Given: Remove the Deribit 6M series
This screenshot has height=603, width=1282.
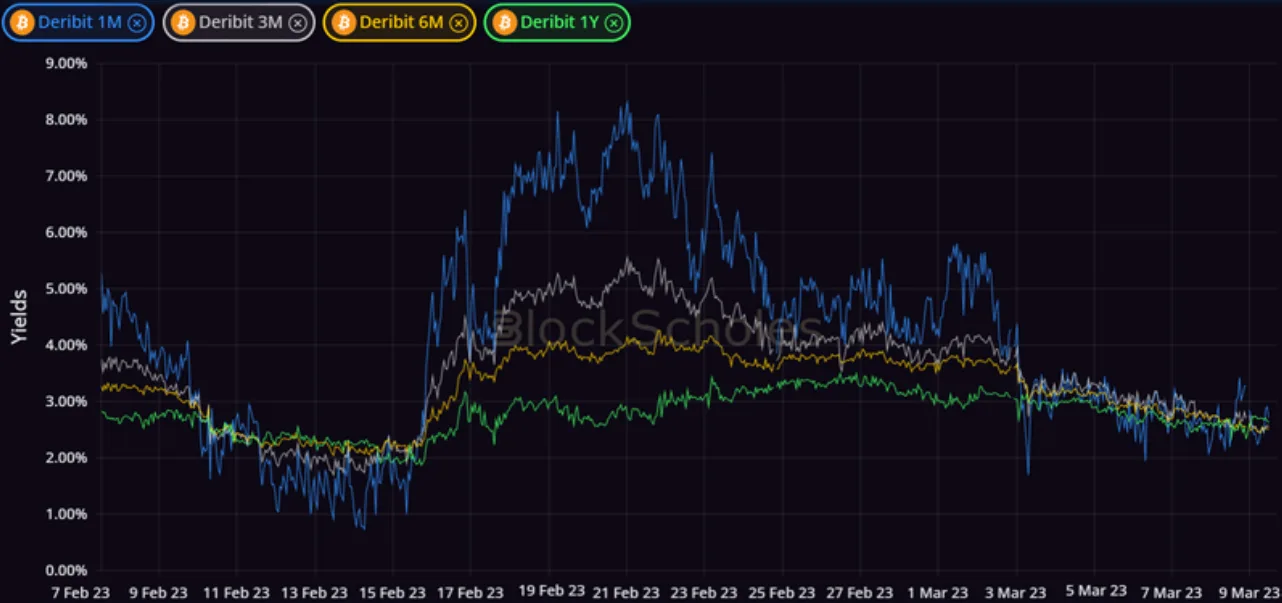Looking at the screenshot, I should point(459,22).
